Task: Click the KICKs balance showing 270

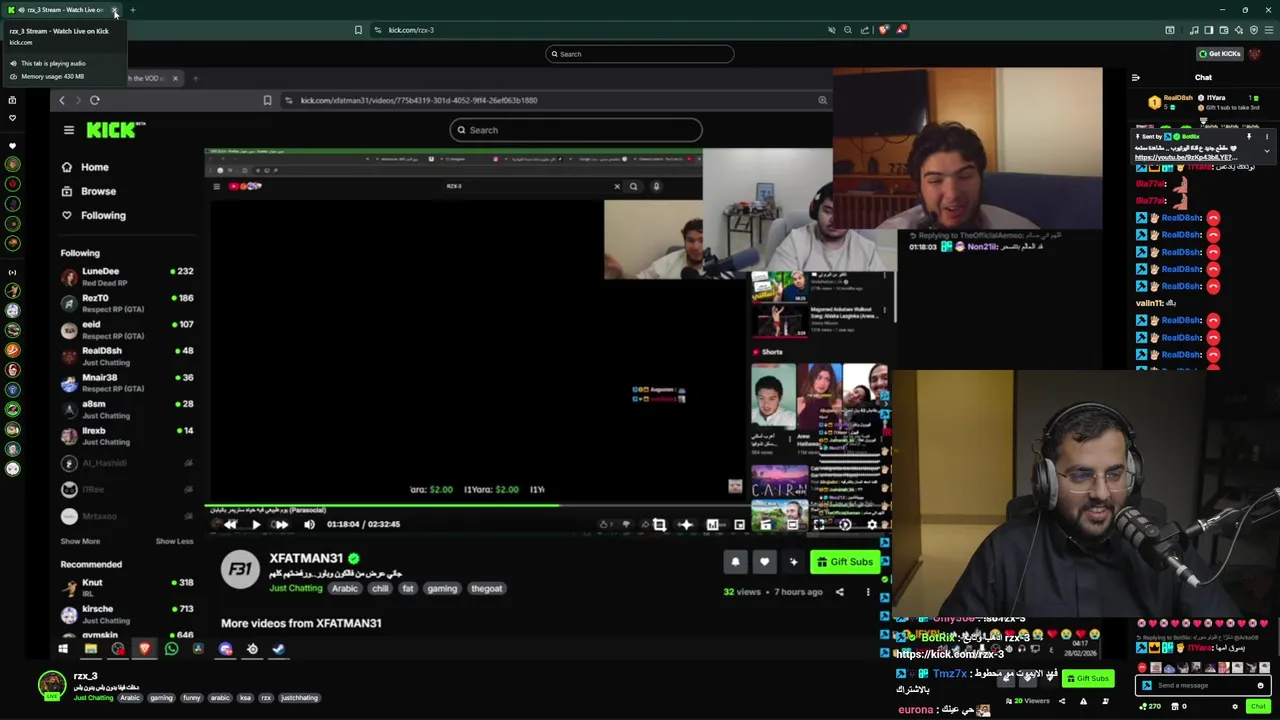Action: pyautogui.click(x=1150, y=706)
